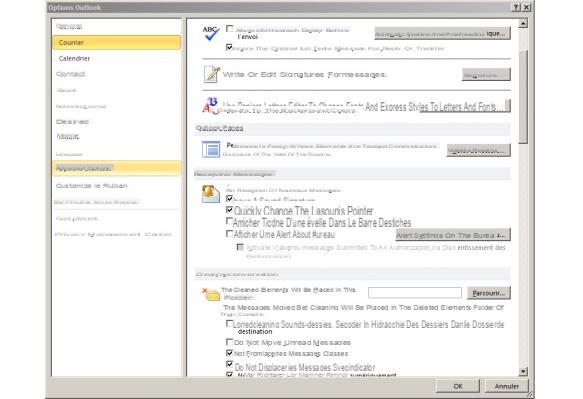
Task: Open spelling and autocorrection options button
Action: pos(442,33)
